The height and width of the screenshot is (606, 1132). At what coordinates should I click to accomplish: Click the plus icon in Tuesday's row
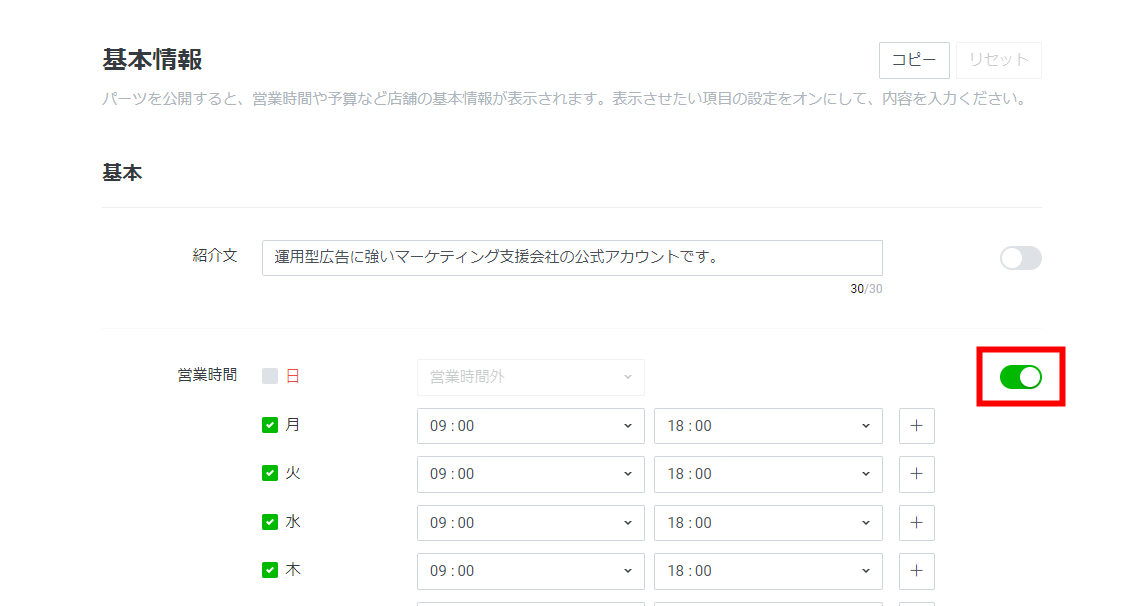pyautogui.click(x=916, y=474)
